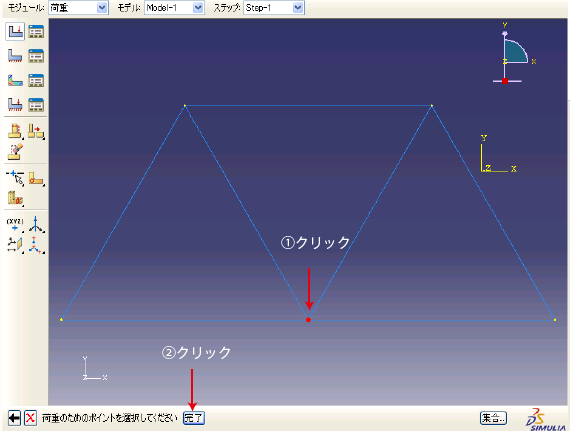Select the Create Load tool icon

point(15,32)
